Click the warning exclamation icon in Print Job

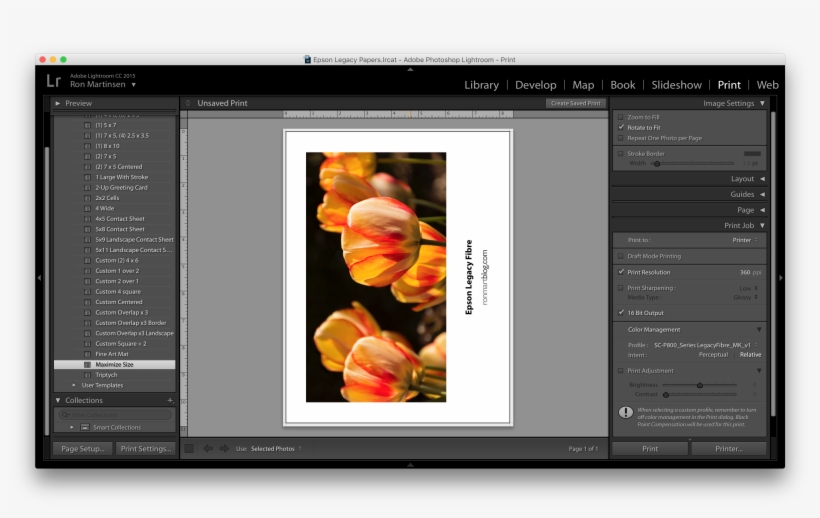pyautogui.click(x=625, y=412)
